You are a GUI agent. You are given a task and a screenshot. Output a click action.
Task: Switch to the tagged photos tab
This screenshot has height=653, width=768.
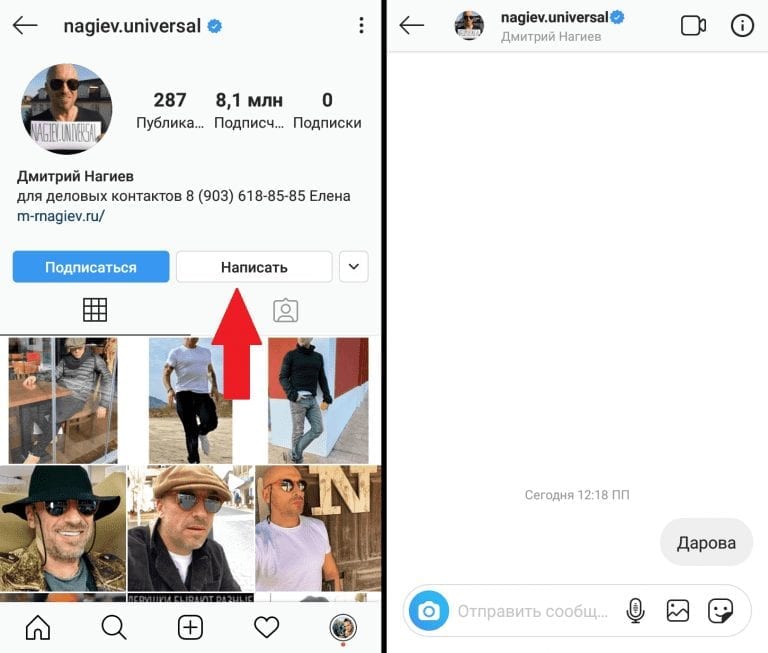pyautogui.click(x=286, y=310)
